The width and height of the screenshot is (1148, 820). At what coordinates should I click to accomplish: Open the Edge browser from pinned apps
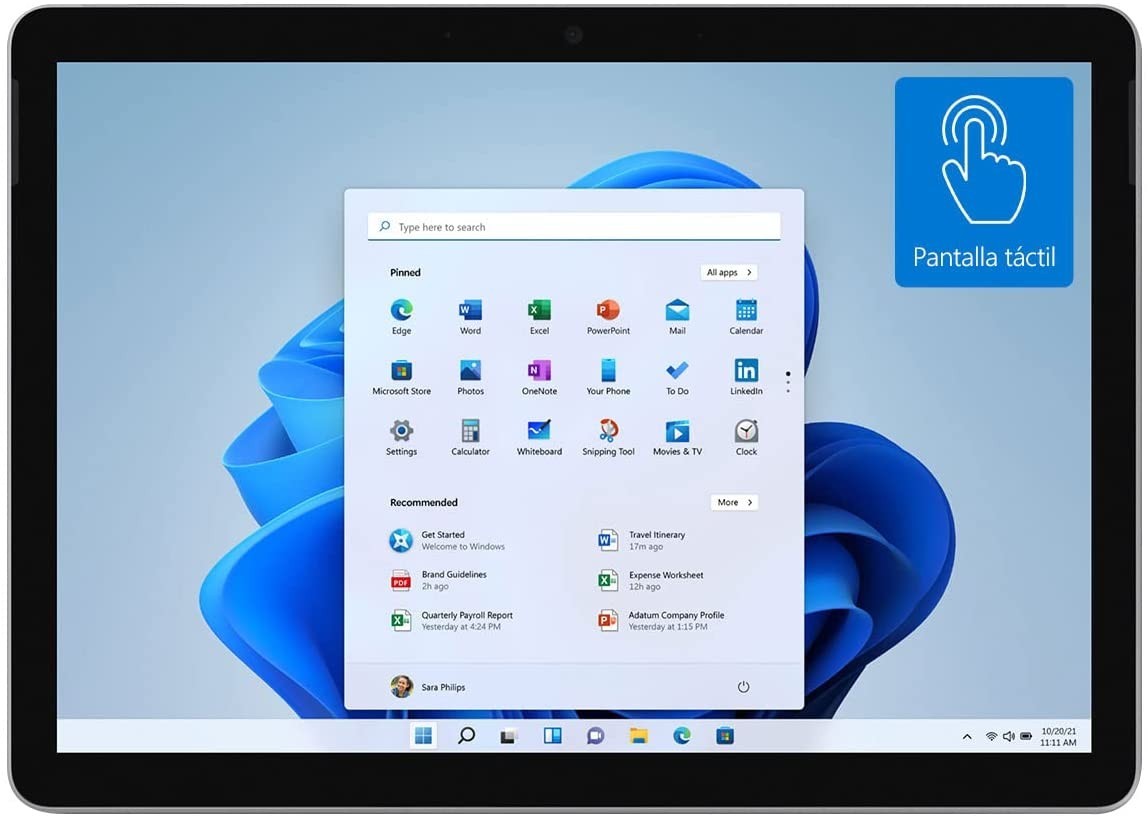tap(401, 316)
